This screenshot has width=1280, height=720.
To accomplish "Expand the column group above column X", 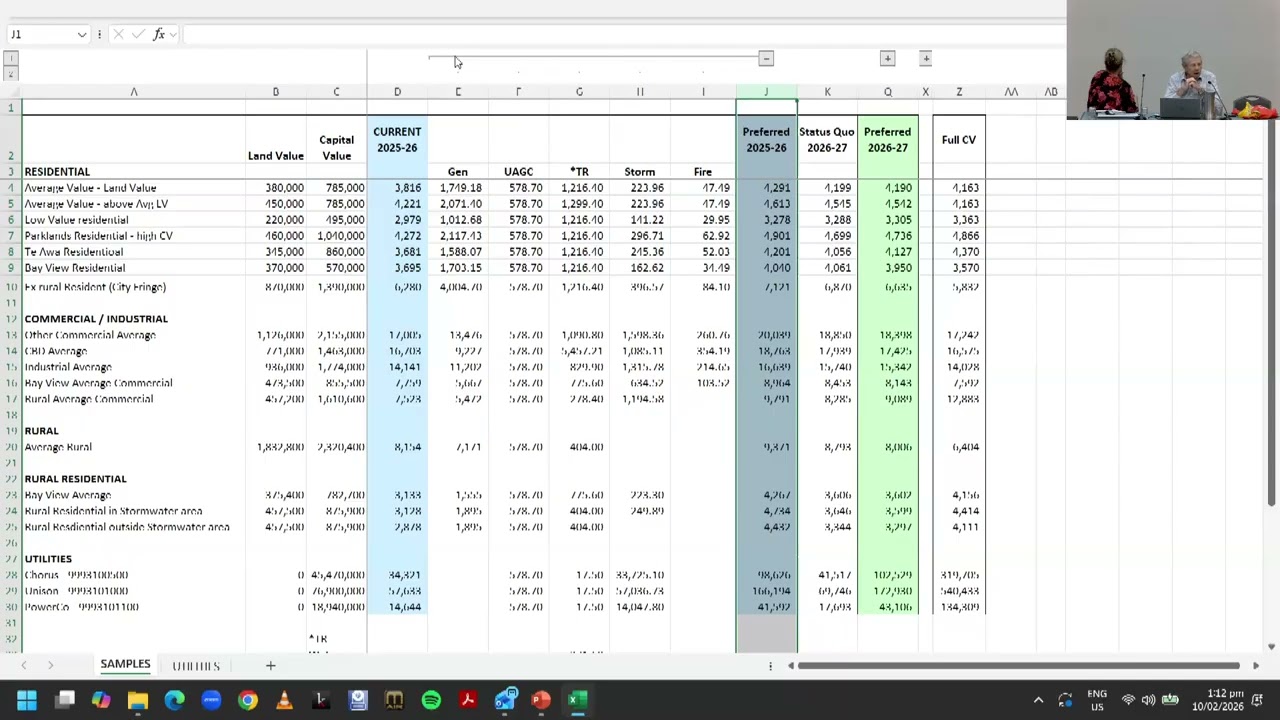I will coord(926,59).
